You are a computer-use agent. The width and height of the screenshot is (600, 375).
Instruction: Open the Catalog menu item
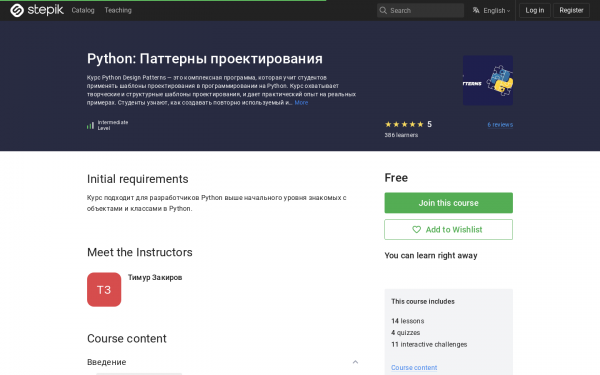point(83,10)
